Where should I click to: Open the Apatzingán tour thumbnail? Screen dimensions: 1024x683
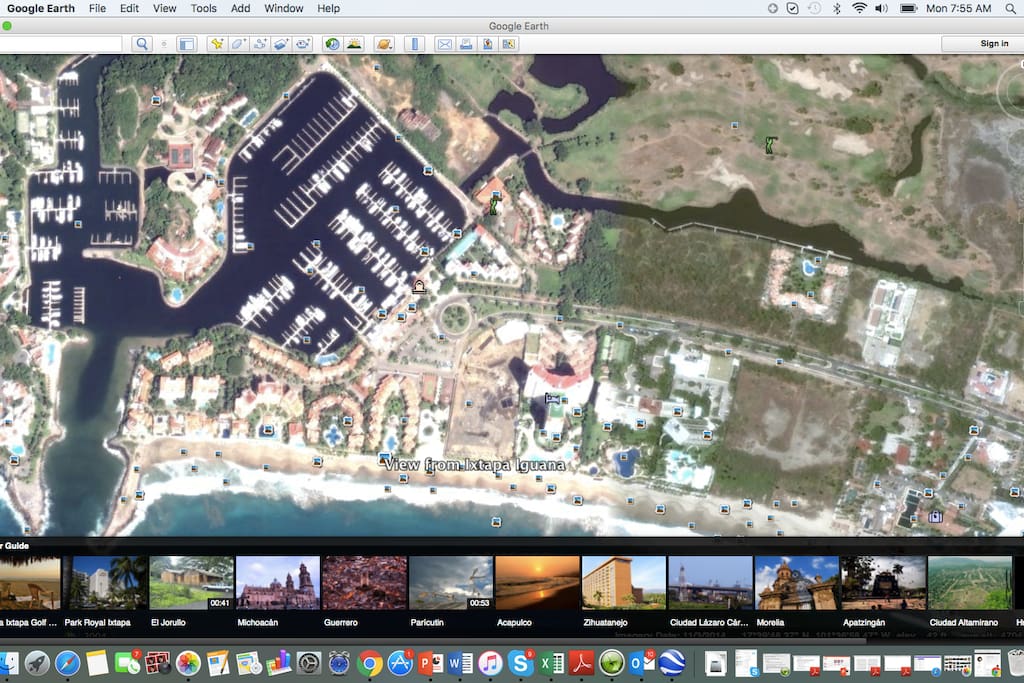[883, 582]
